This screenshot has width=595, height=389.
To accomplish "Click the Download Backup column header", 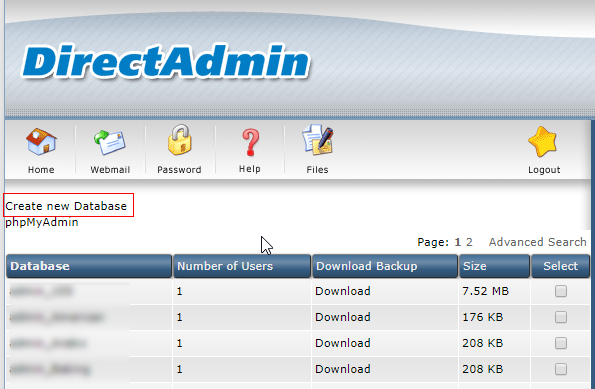I will (385, 266).
